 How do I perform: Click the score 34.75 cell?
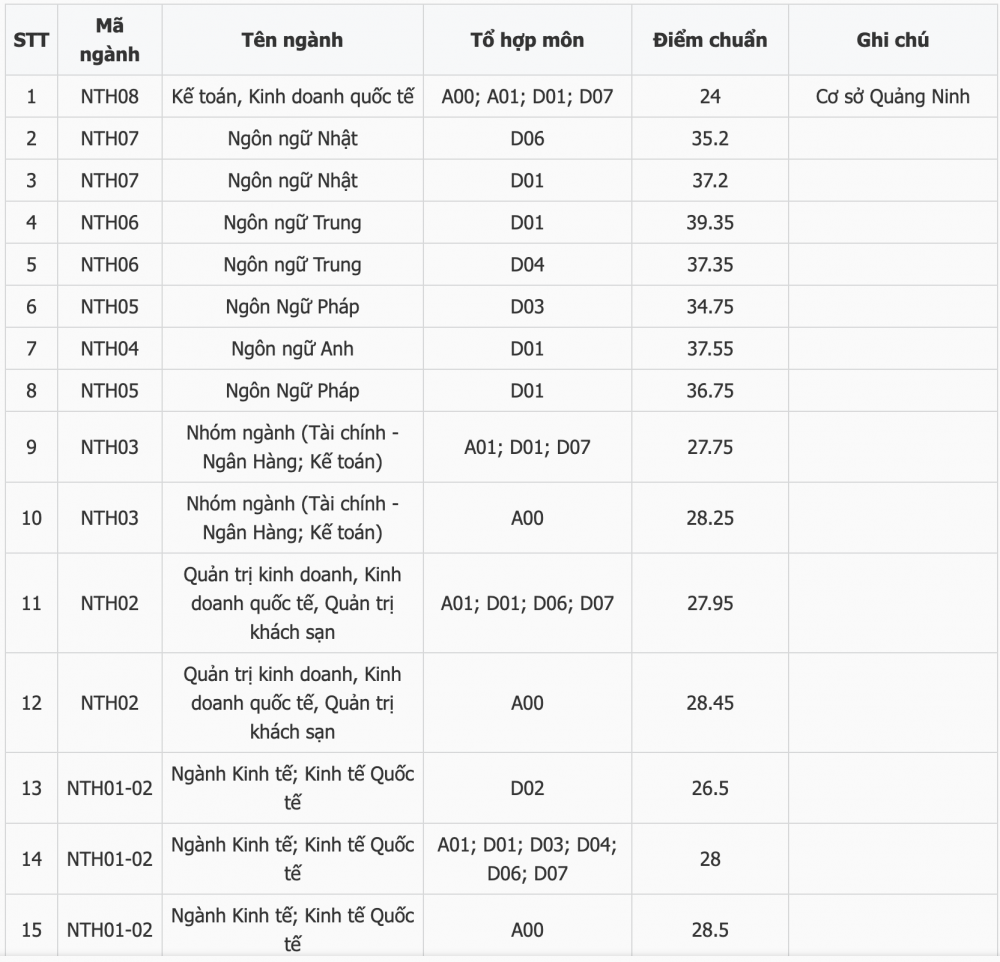[x=710, y=307]
